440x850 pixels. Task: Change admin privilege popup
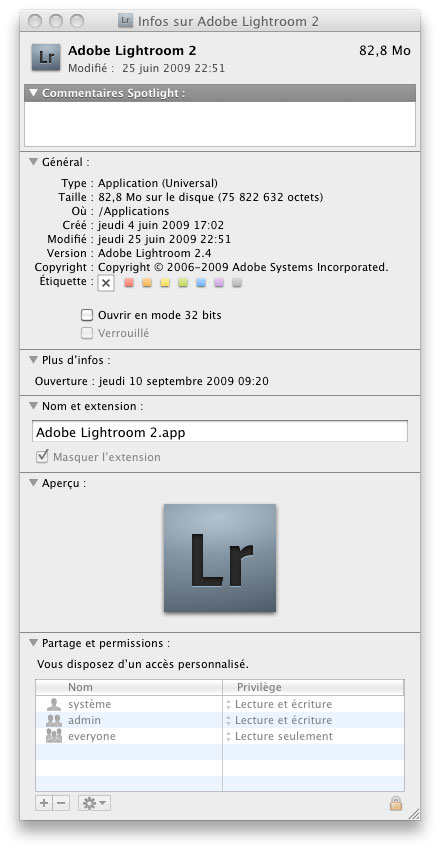279,720
